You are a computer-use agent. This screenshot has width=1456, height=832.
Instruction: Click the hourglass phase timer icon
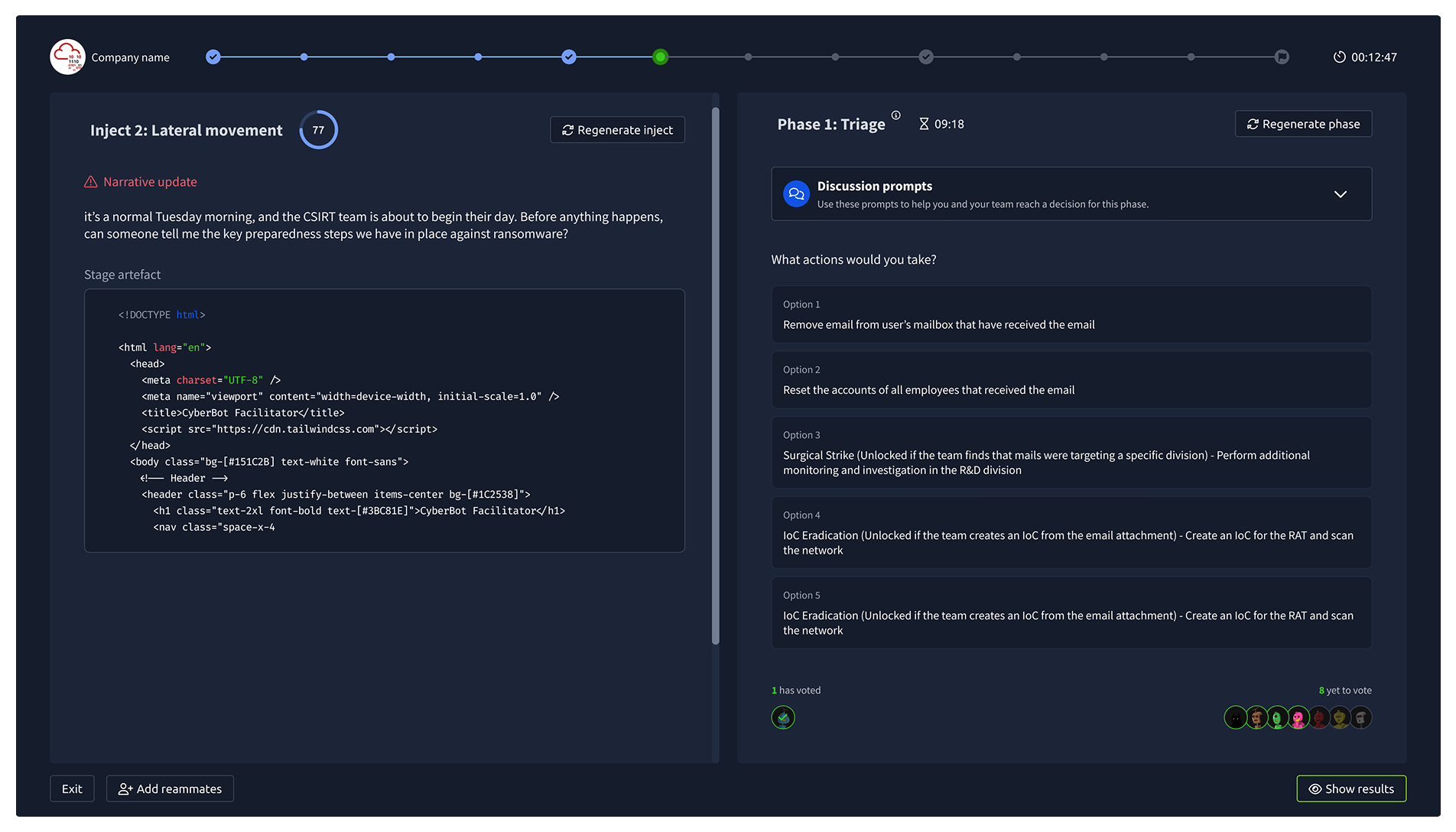(x=924, y=124)
